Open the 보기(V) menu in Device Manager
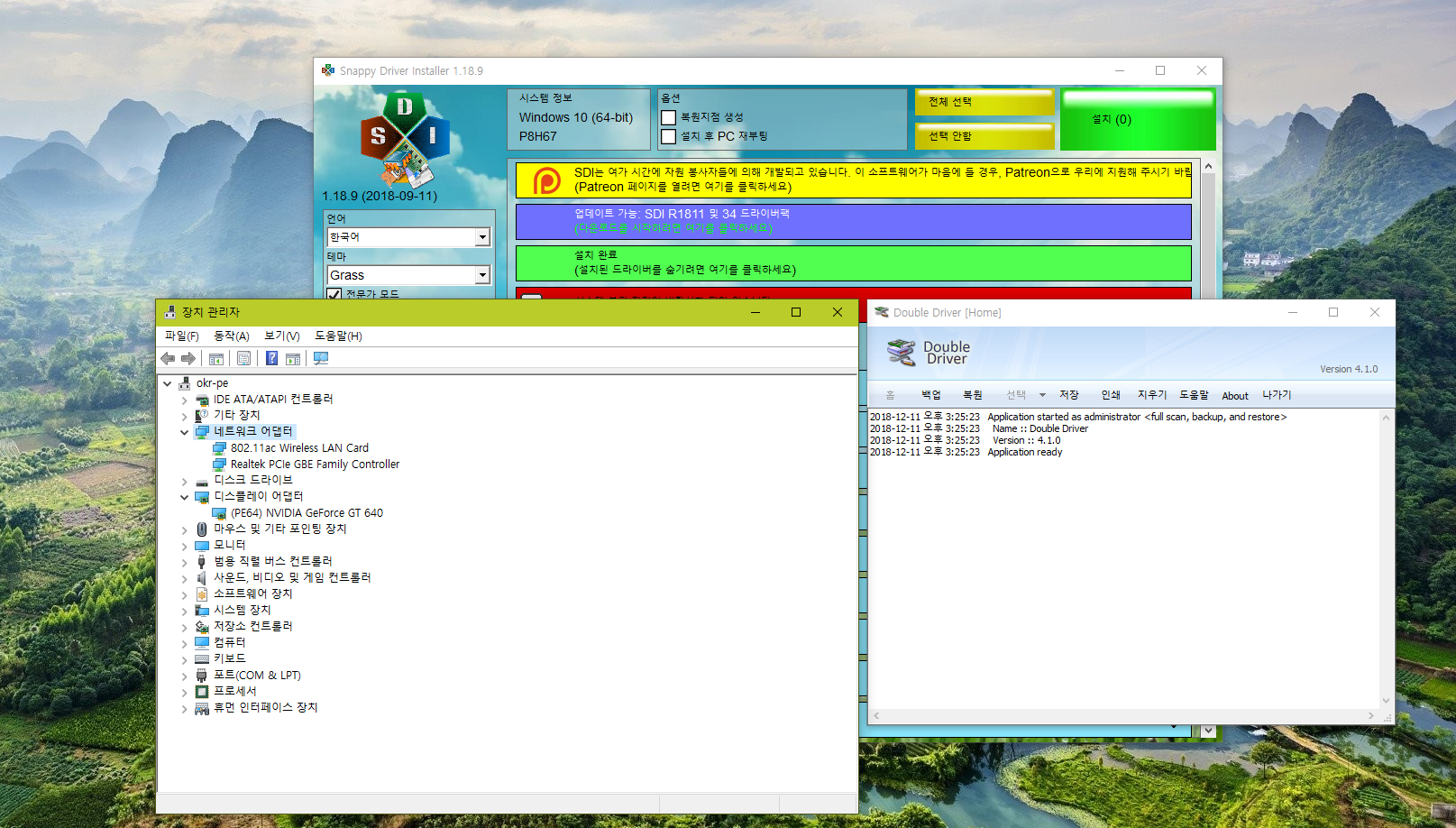This screenshot has width=1456, height=828. 281,336
